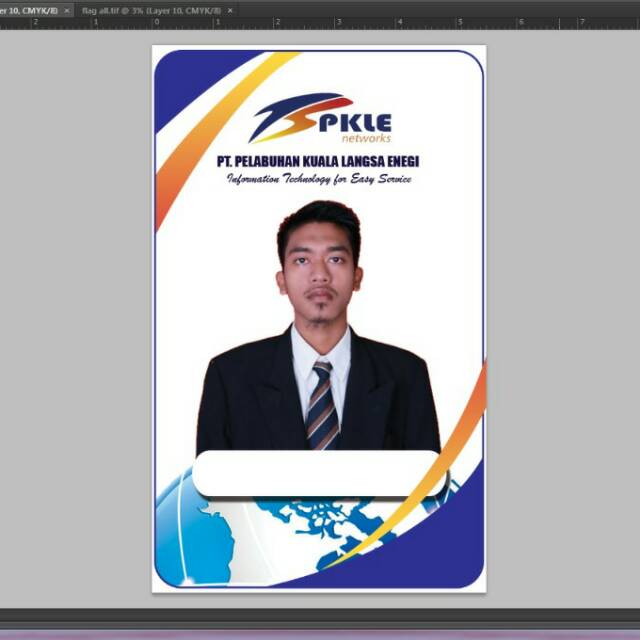Click the striped tie in the portrait photo
This screenshot has width=640, height=640.
point(322,405)
